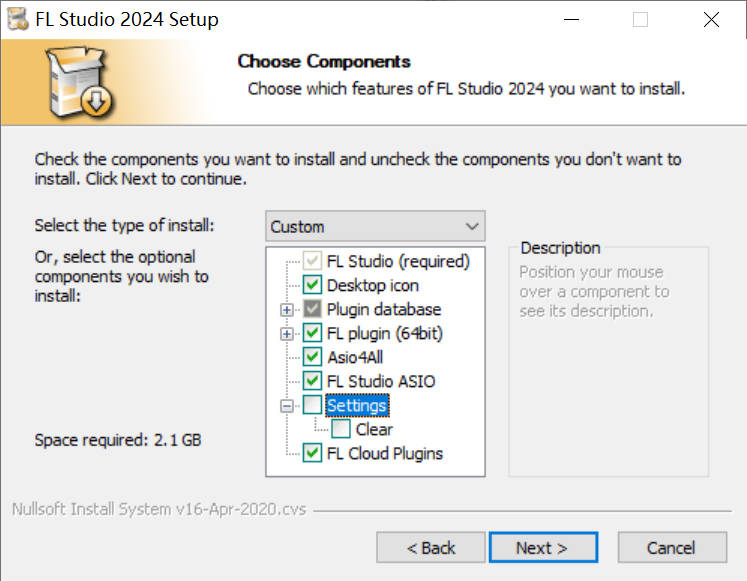Check the Clear option under Settings
The image size is (747, 581).
[x=341, y=429]
